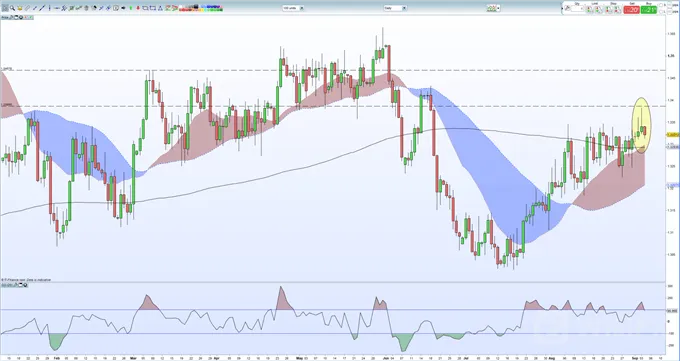680x361 pixels.
Task: Collapse the order panel using its left arrow
Action: [x=562, y=8]
